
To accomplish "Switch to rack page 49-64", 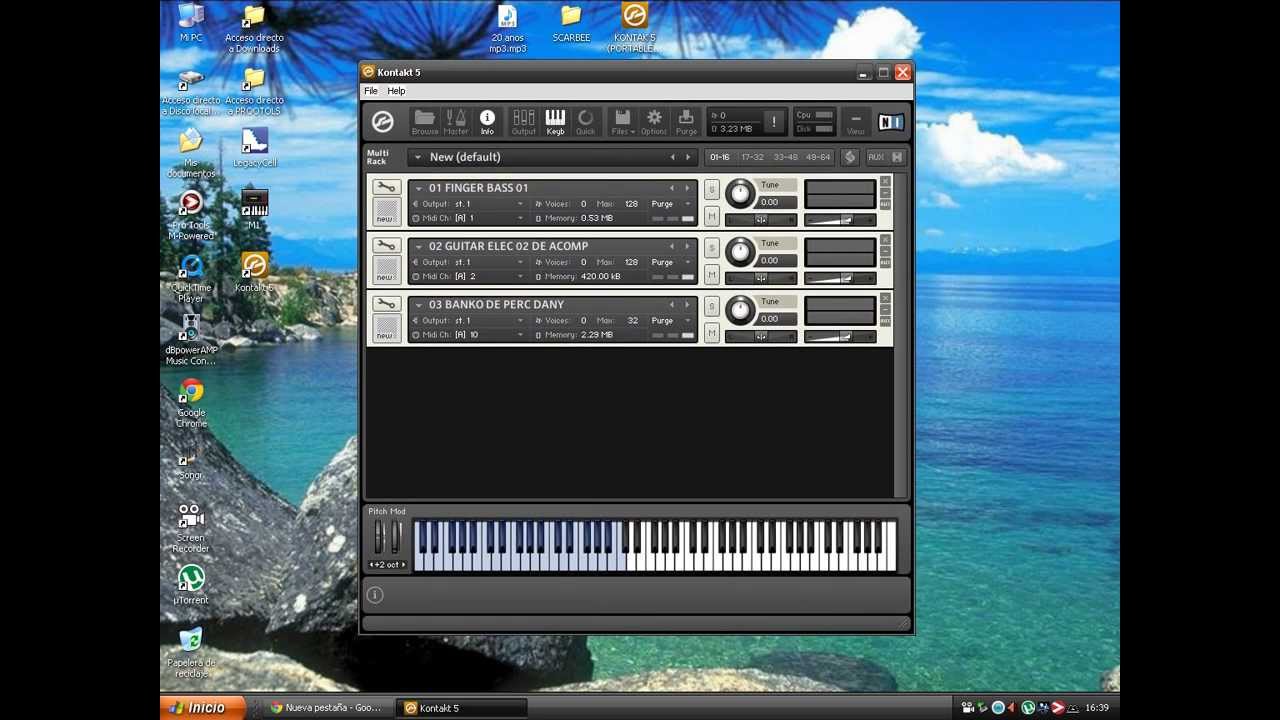I will click(818, 157).
